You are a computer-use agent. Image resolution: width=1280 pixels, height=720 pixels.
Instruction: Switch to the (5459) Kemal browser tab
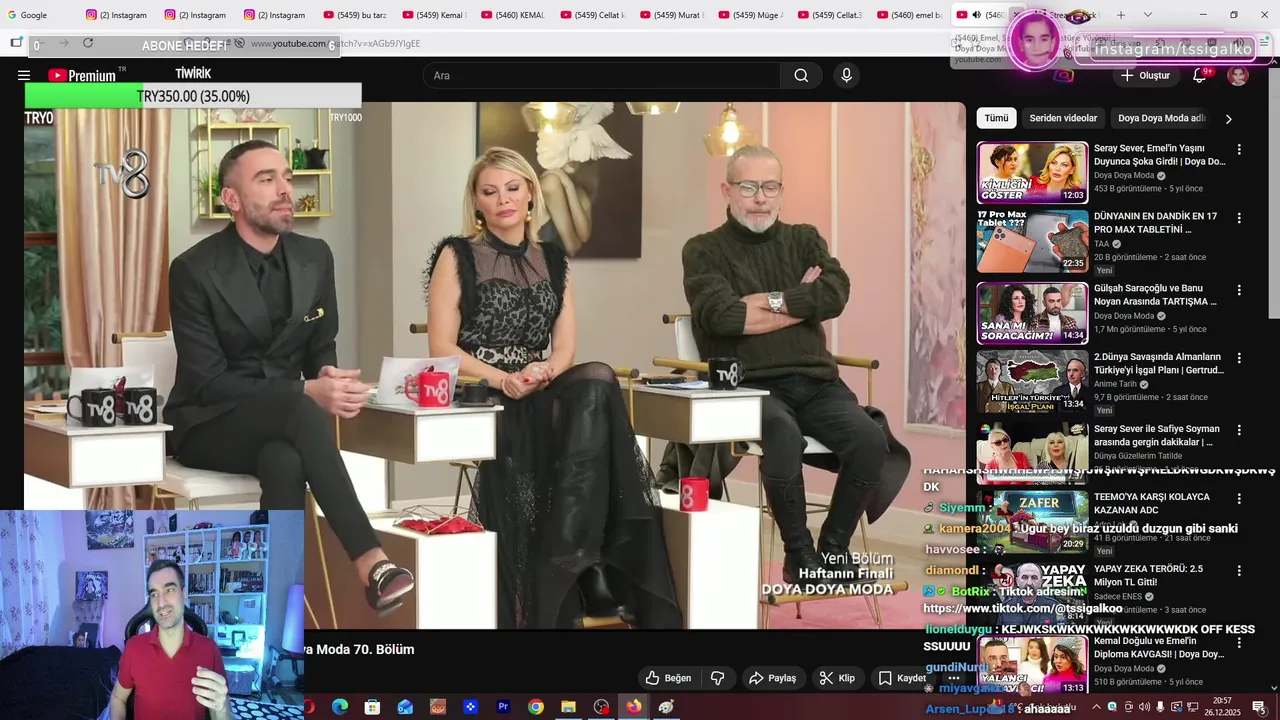434,15
